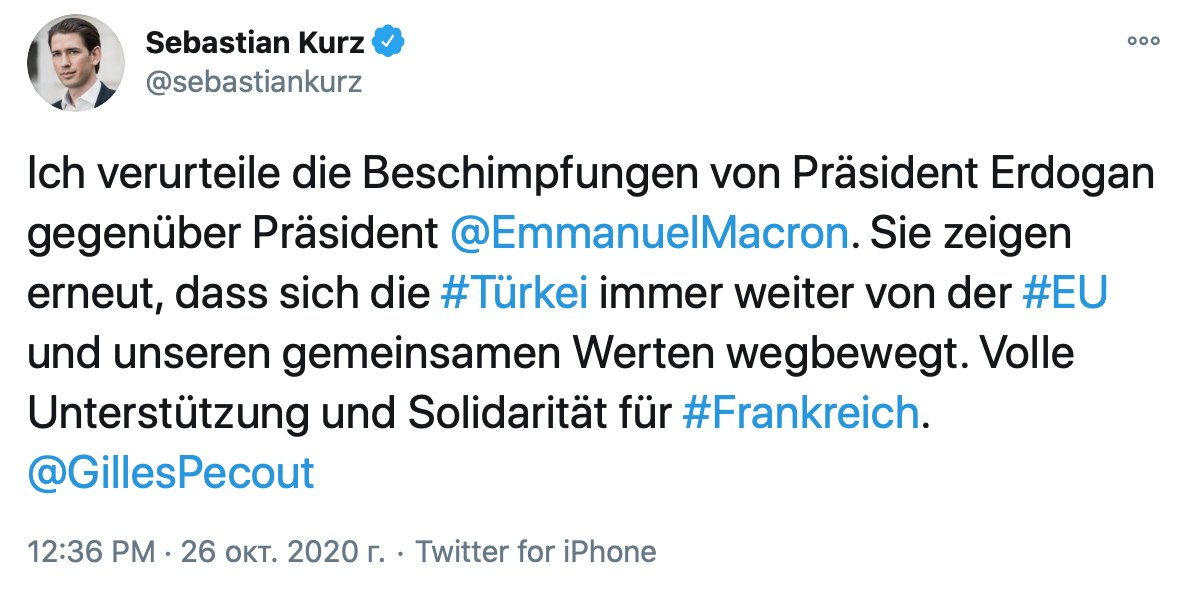Click the blue verified badge
The image size is (1188, 594).
387,43
